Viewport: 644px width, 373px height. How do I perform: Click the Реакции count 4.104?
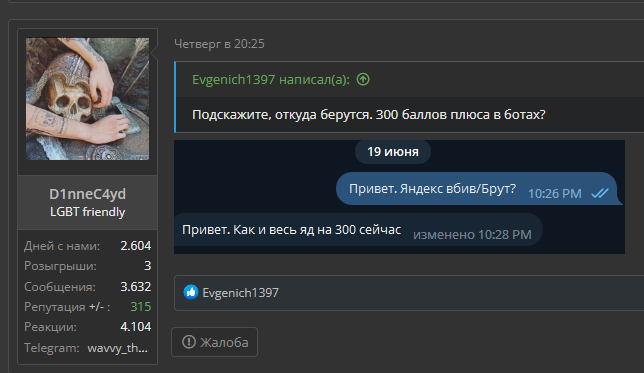tap(136, 327)
